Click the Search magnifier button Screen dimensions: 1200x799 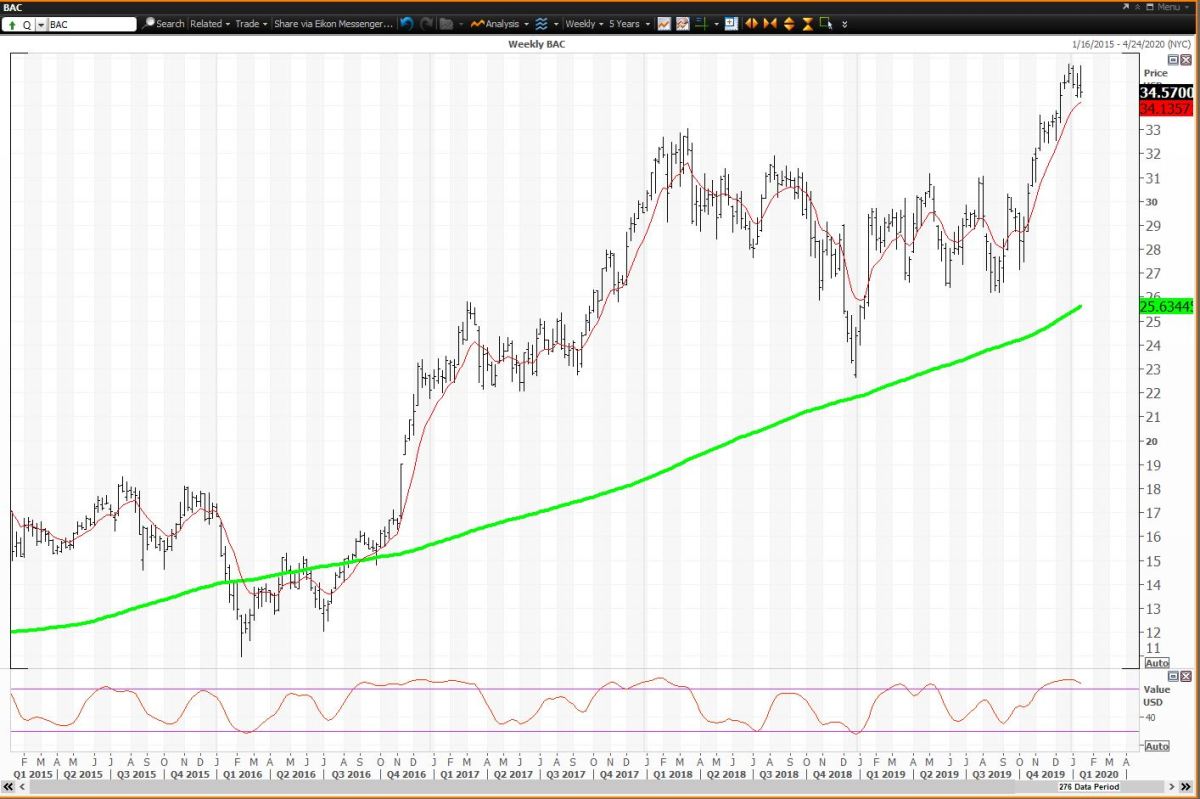(163, 23)
